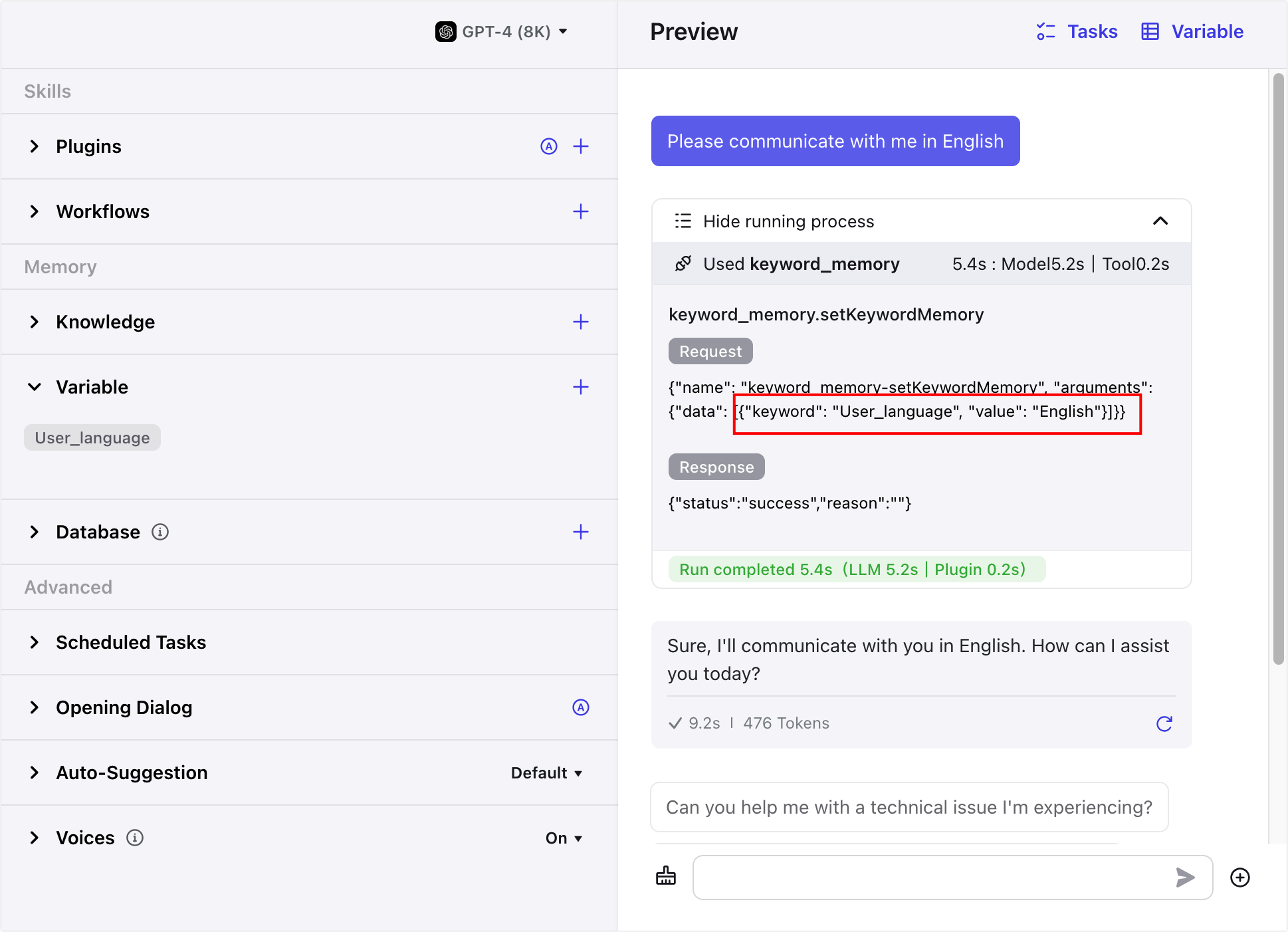Open the Variable panel in Preview header
The width and height of the screenshot is (1288, 932).
click(x=1192, y=31)
